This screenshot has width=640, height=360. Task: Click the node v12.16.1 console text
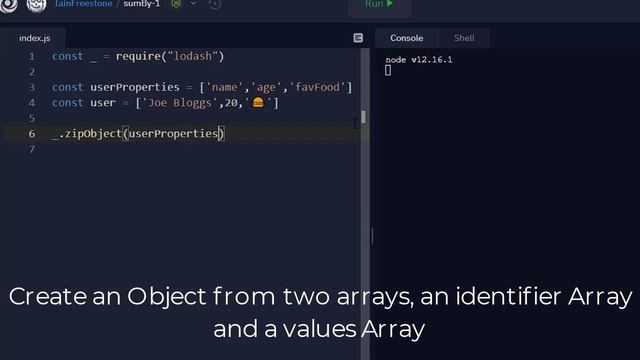pos(419,60)
